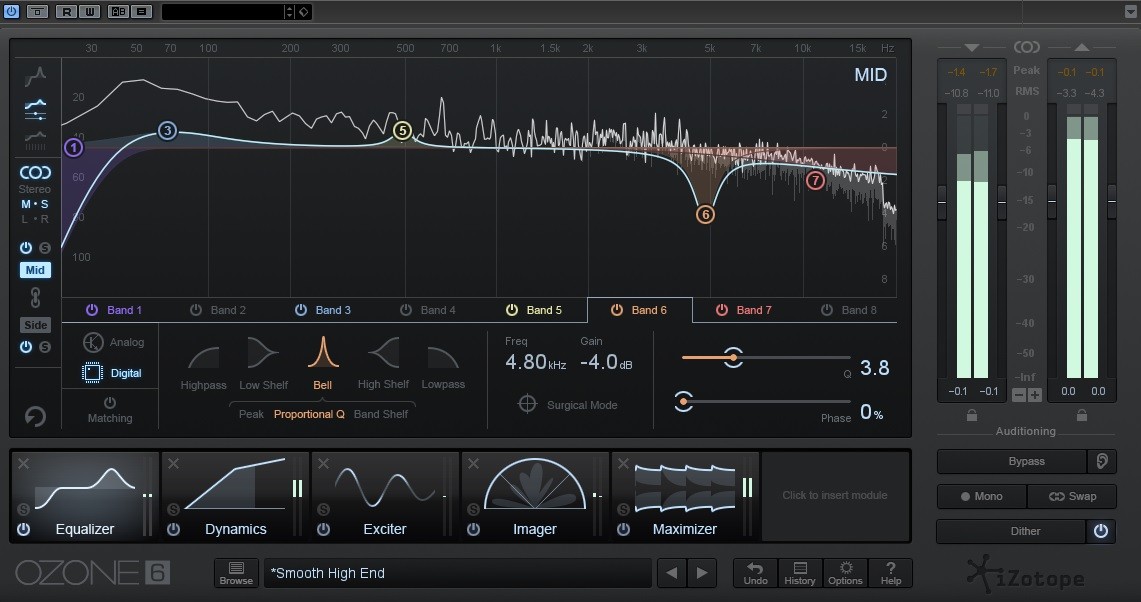The image size is (1141, 602).
Task: Select EQ node 1 on the curve
Action: 73,148
